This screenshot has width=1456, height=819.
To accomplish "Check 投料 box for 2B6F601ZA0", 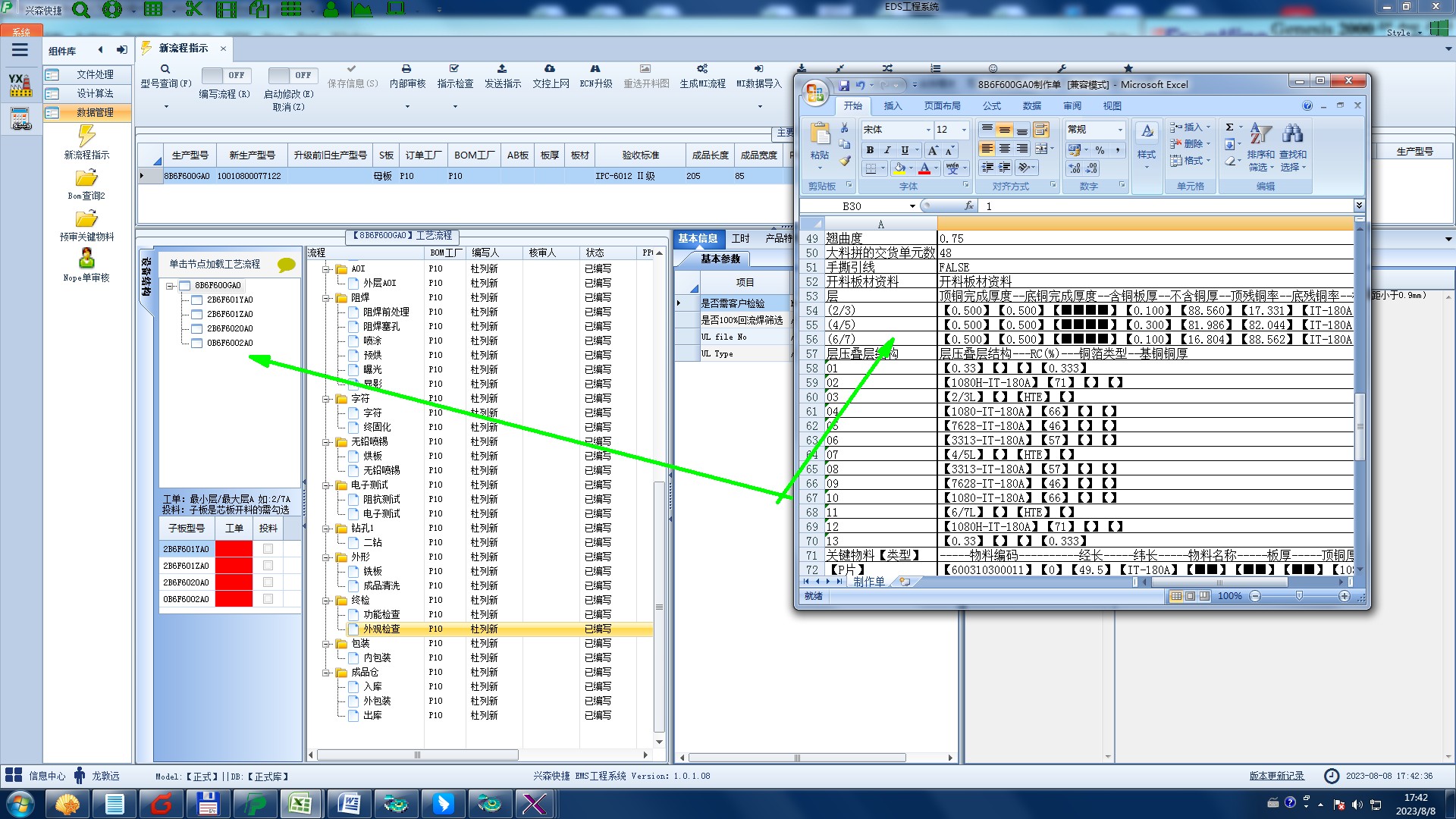I will (268, 566).
